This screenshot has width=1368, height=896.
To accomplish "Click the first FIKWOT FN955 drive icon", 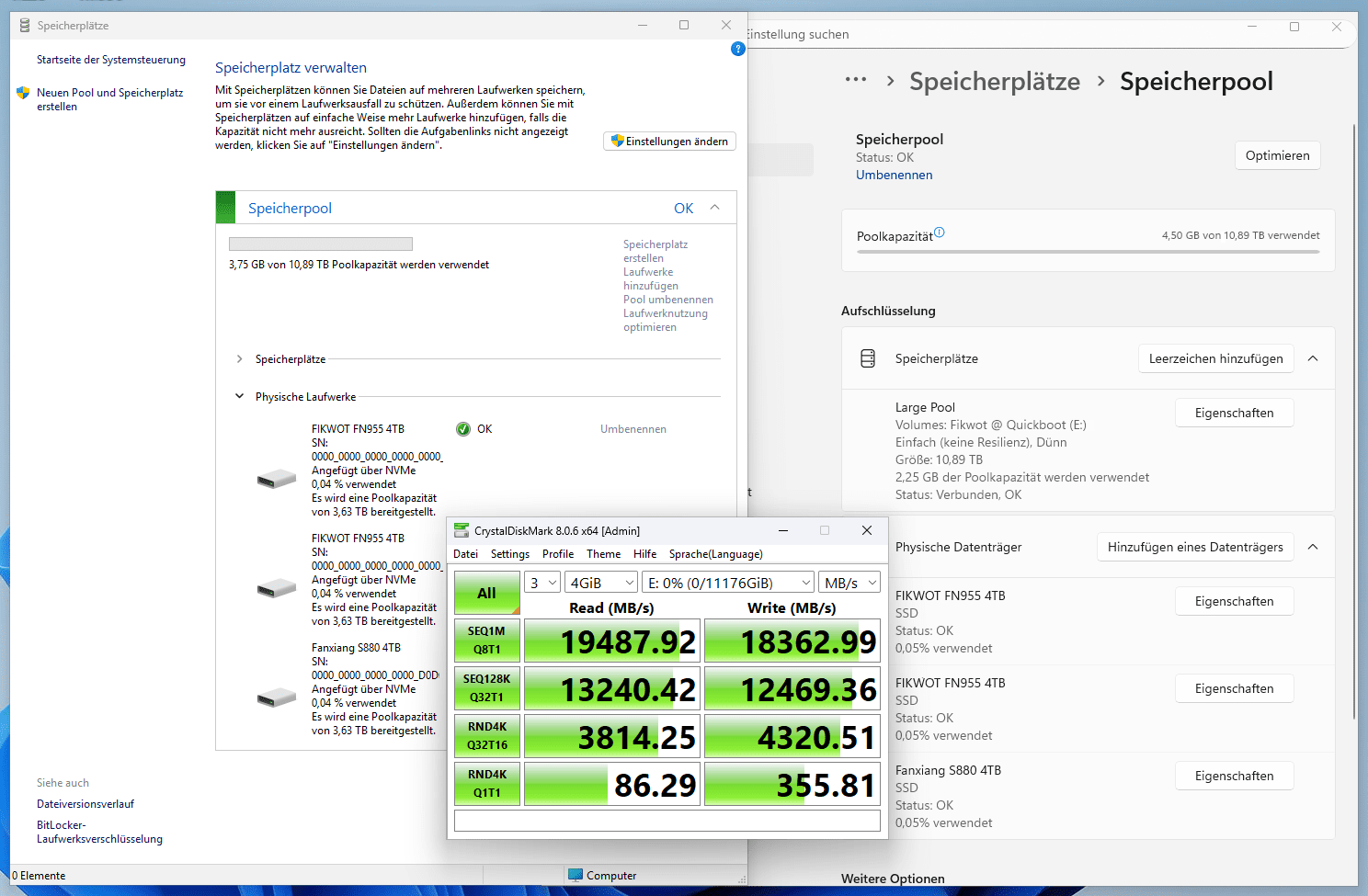I will (277, 478).
